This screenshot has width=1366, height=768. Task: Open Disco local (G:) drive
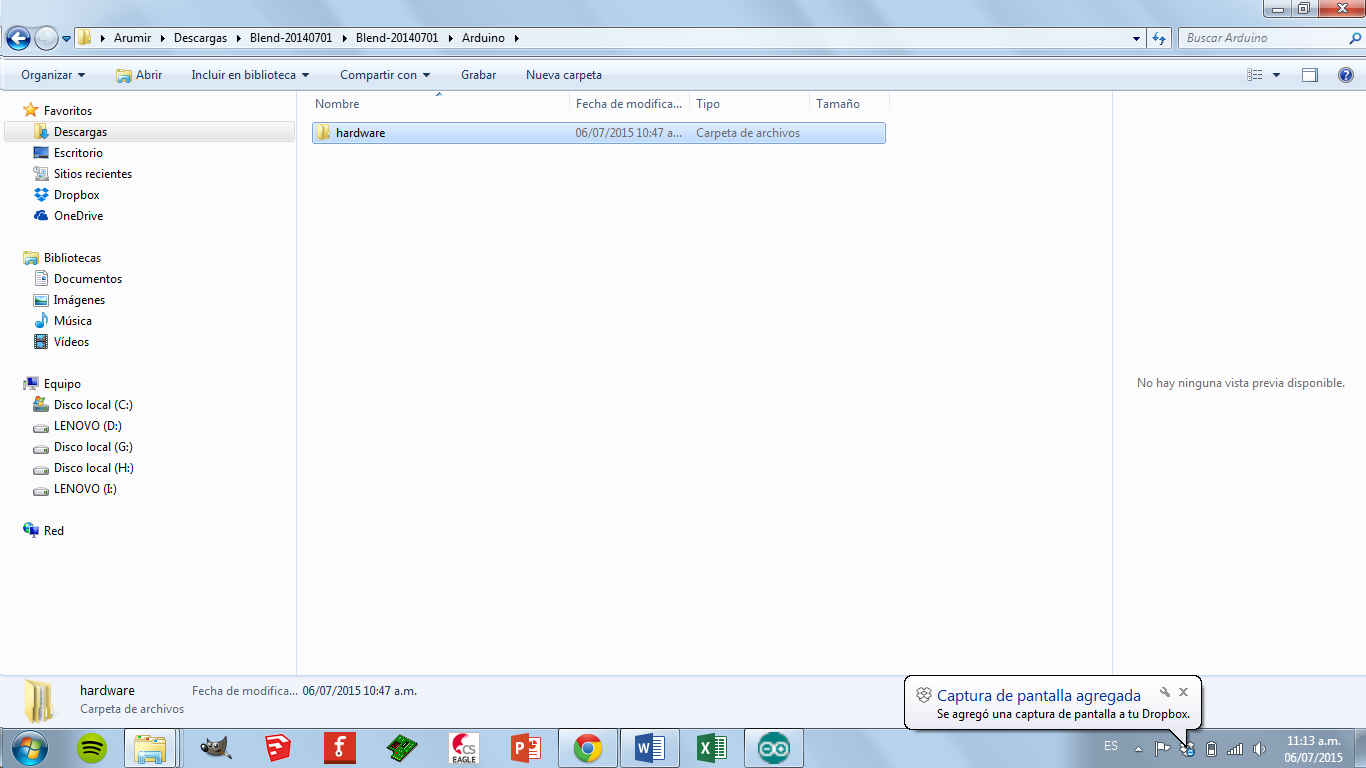(x=93, y=447)
